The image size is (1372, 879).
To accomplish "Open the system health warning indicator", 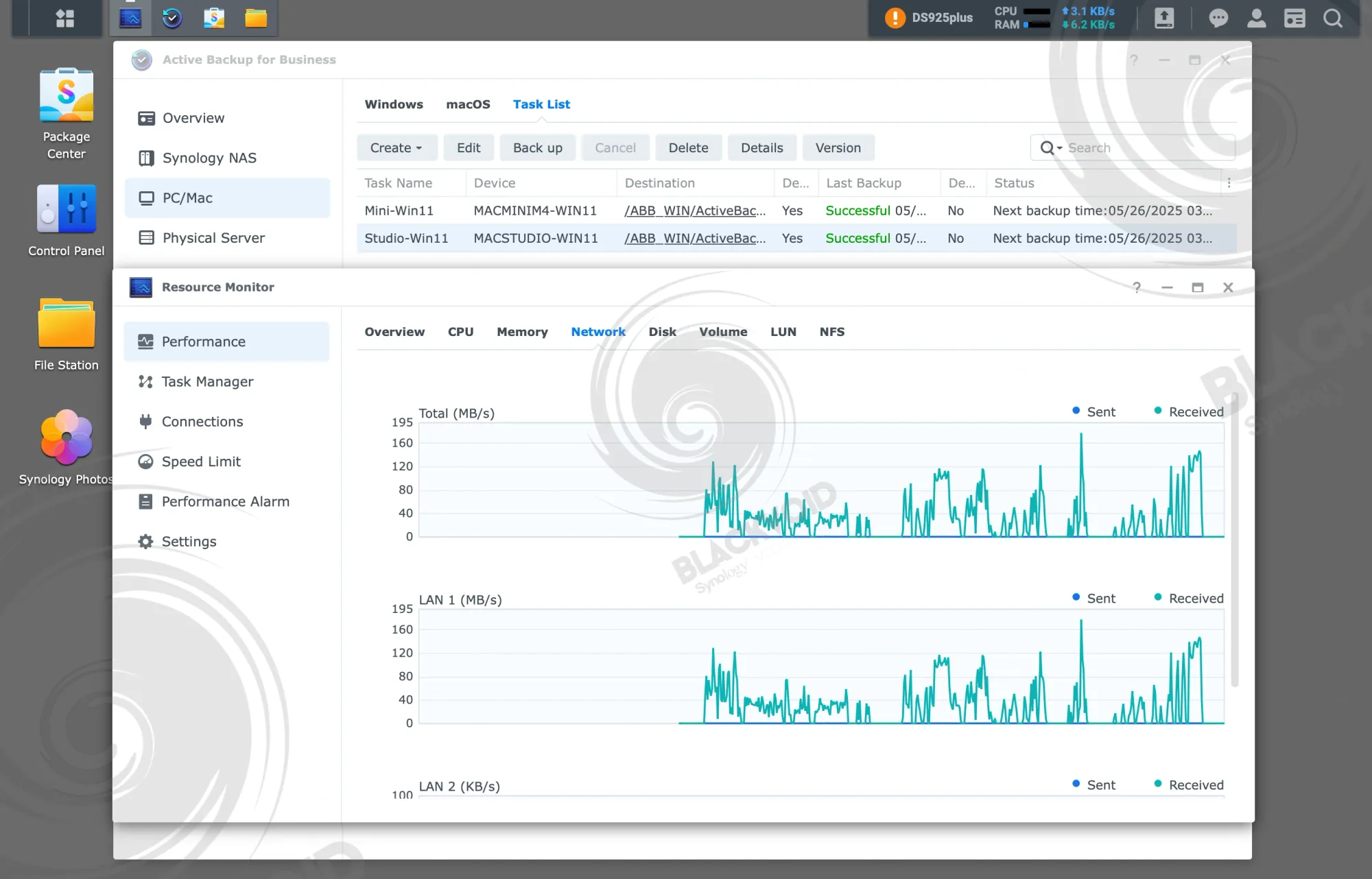I will [x=895, y=18].
